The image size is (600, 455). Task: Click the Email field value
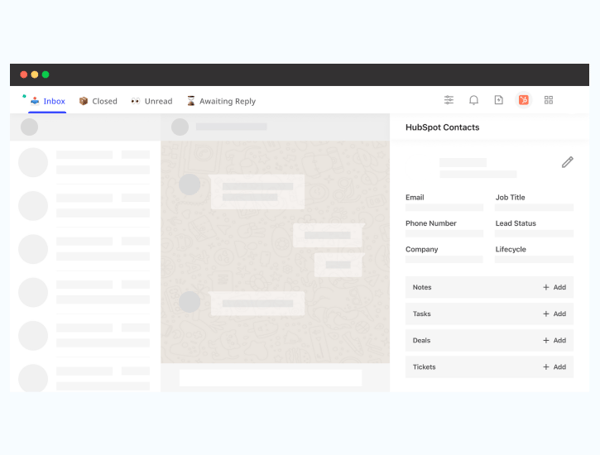click(444, 208)
